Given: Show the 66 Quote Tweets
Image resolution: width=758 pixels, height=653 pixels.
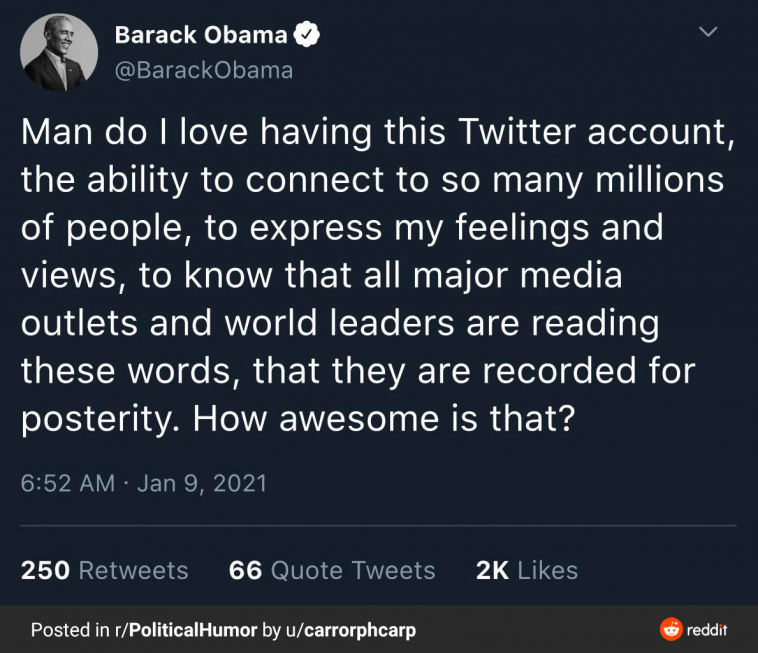Looking at the screenshot, I should [x=332, y=571].
